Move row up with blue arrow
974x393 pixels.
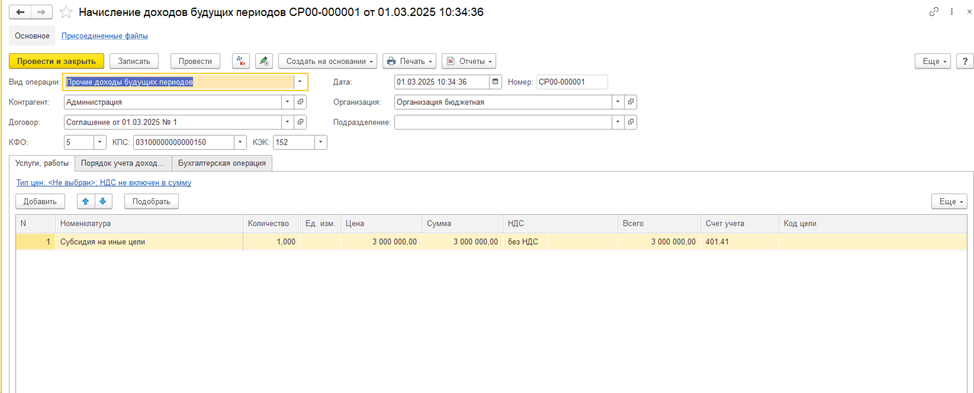86,201
